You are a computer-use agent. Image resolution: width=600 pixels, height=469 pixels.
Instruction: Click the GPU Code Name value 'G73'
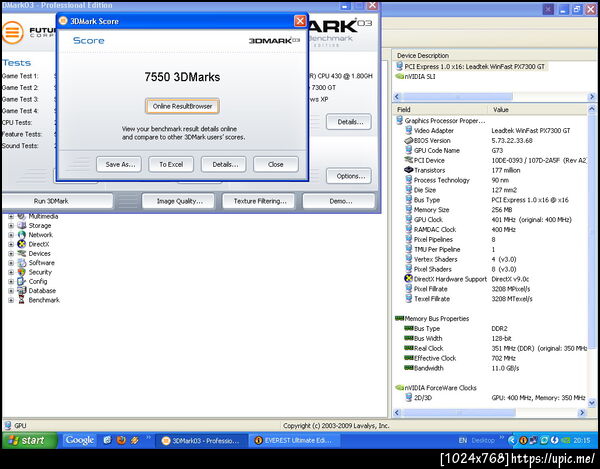(x=497, y=150)
